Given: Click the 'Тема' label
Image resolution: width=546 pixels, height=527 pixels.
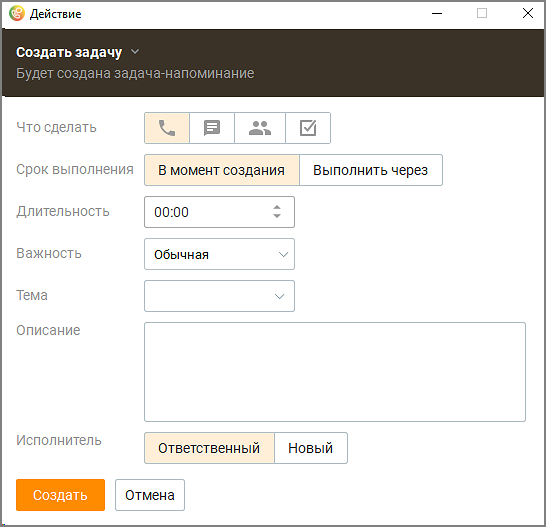Looking at the screenshot, I should click(x=32, y=295).
